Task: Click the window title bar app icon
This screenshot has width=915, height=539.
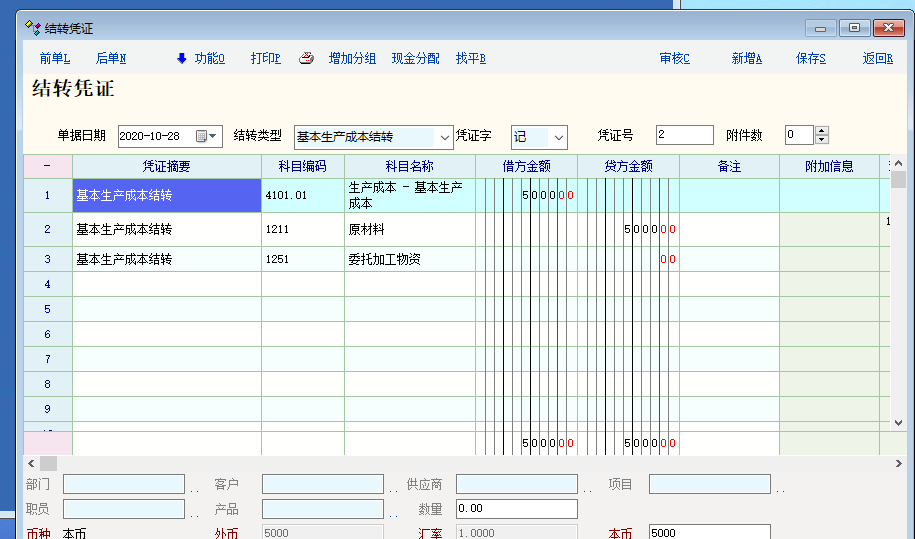Action: (x=34, y=28)
